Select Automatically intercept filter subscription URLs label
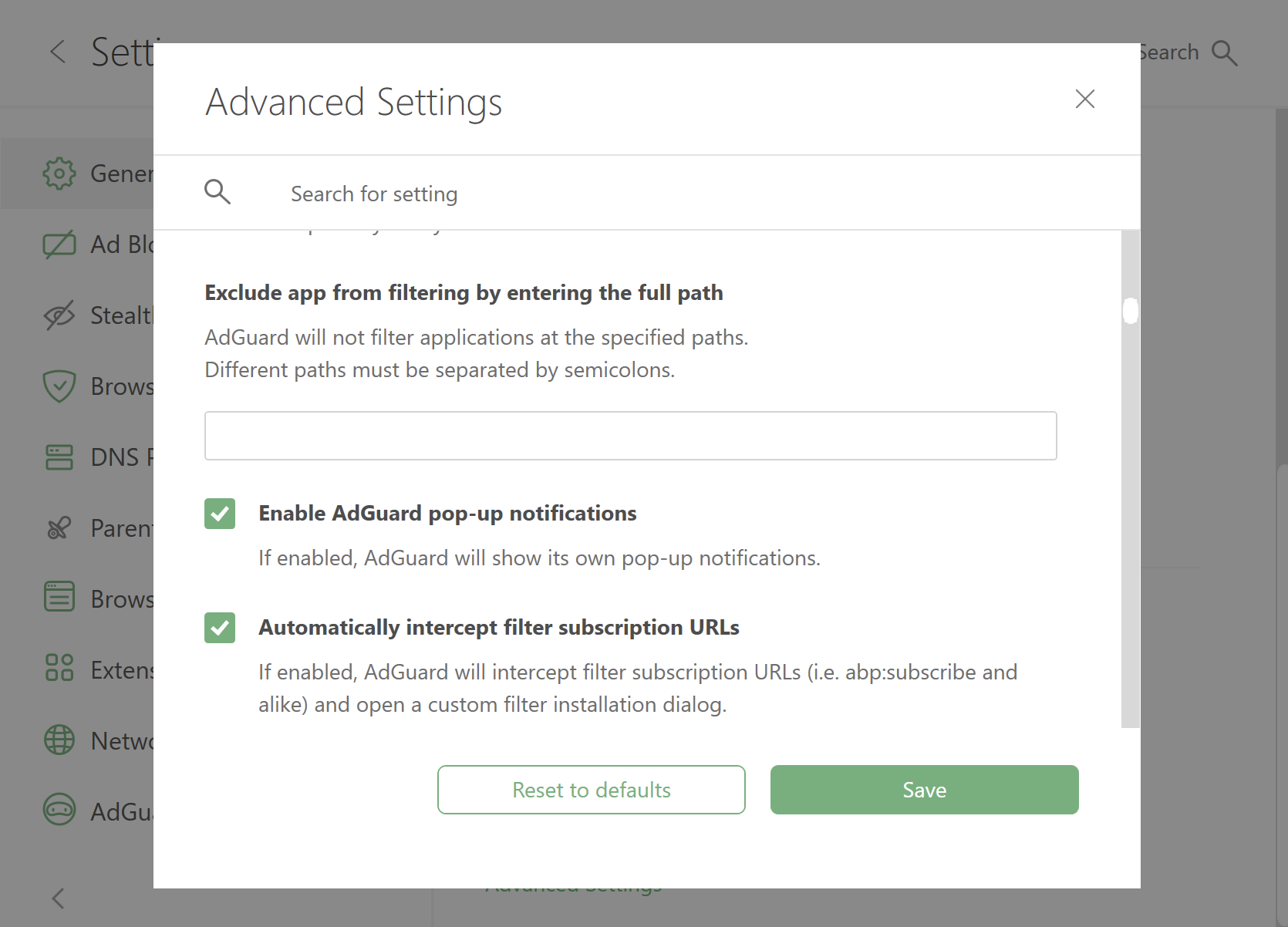The image size is (1288, 927). tap(499, 628)
